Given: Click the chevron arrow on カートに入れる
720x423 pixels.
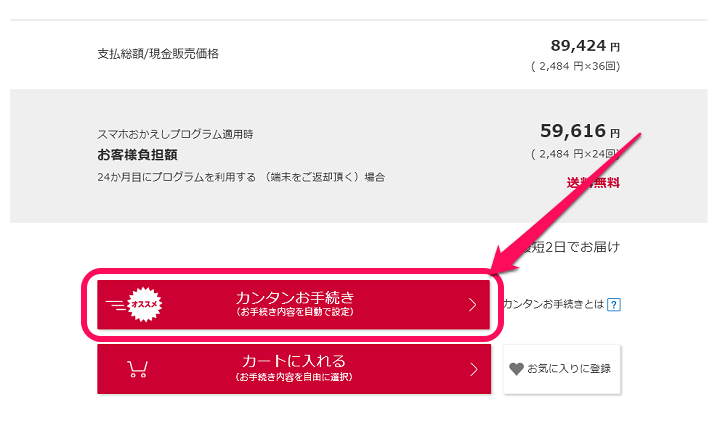Looking at the screenshot, I should 473,369.
